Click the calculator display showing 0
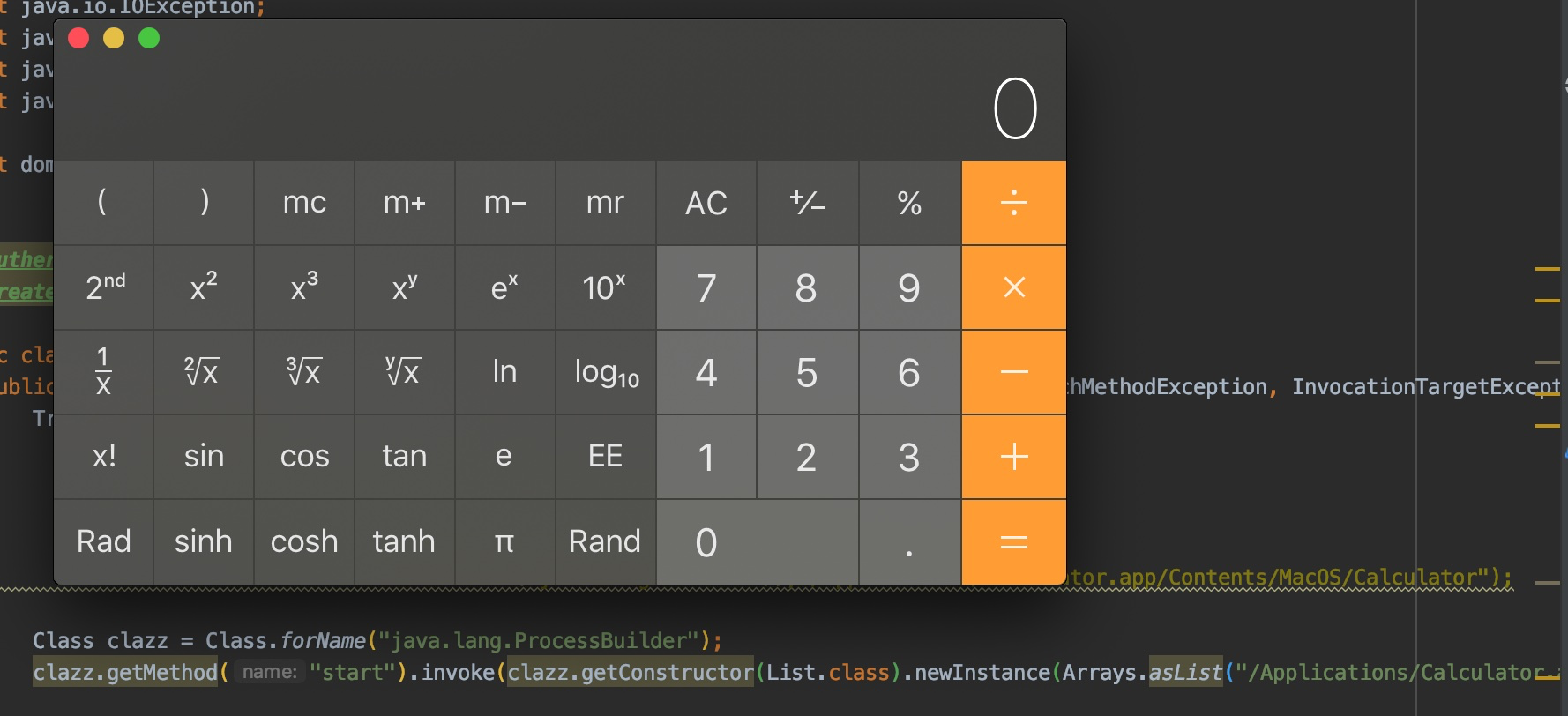 click(1014, 108)
